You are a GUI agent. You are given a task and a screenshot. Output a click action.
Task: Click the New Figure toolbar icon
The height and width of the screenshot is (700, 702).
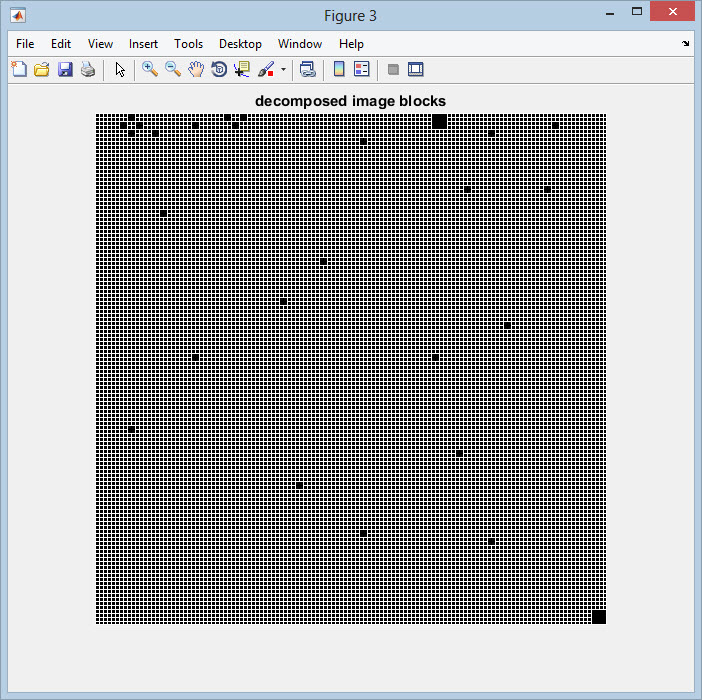[x=19, y=69]
